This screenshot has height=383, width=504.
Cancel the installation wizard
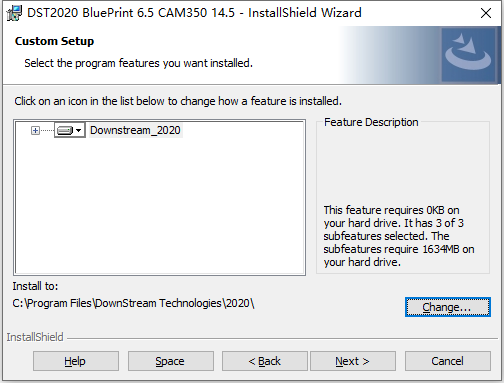tap(448, 361)
